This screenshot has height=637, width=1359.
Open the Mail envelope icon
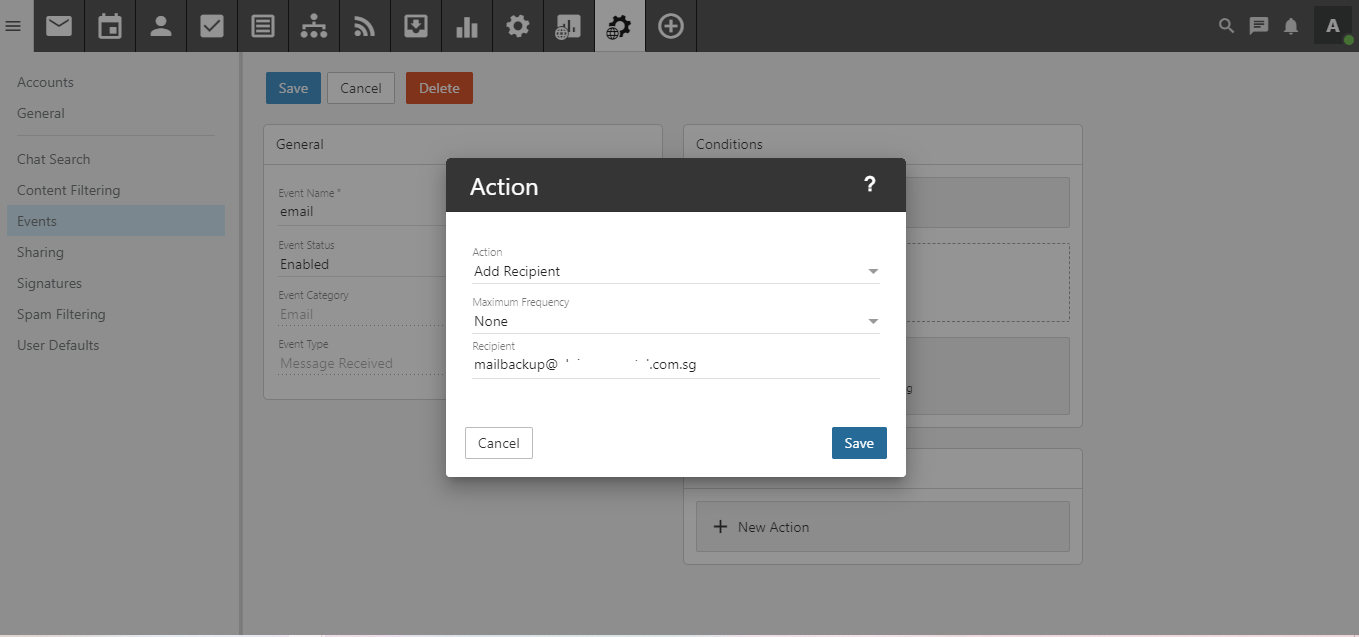coord(59,26)
